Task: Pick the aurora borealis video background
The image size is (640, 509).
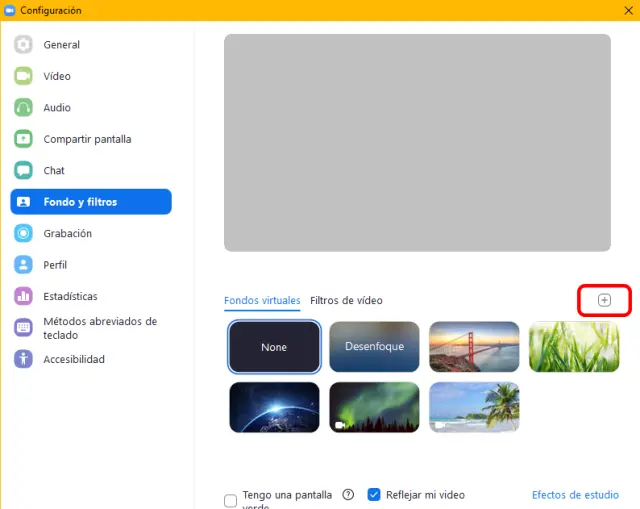Action: tap(374, 407)
